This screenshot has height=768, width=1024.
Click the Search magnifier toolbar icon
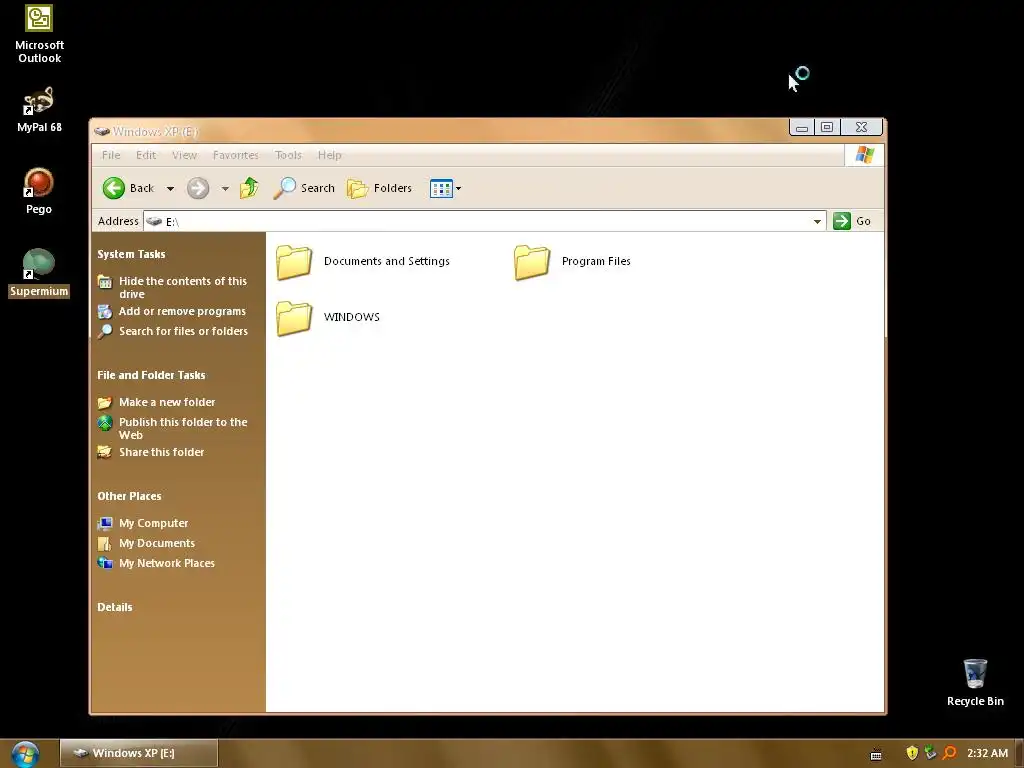click(284, 188)
